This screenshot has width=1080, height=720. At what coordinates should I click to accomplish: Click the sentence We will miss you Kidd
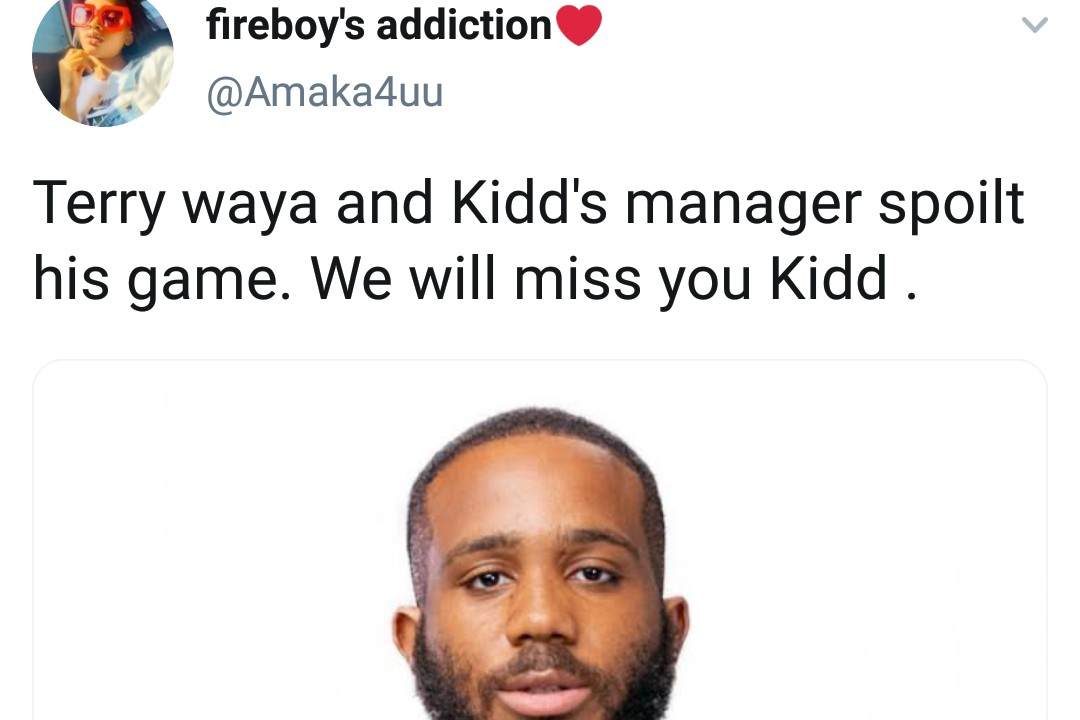[613, 279]
